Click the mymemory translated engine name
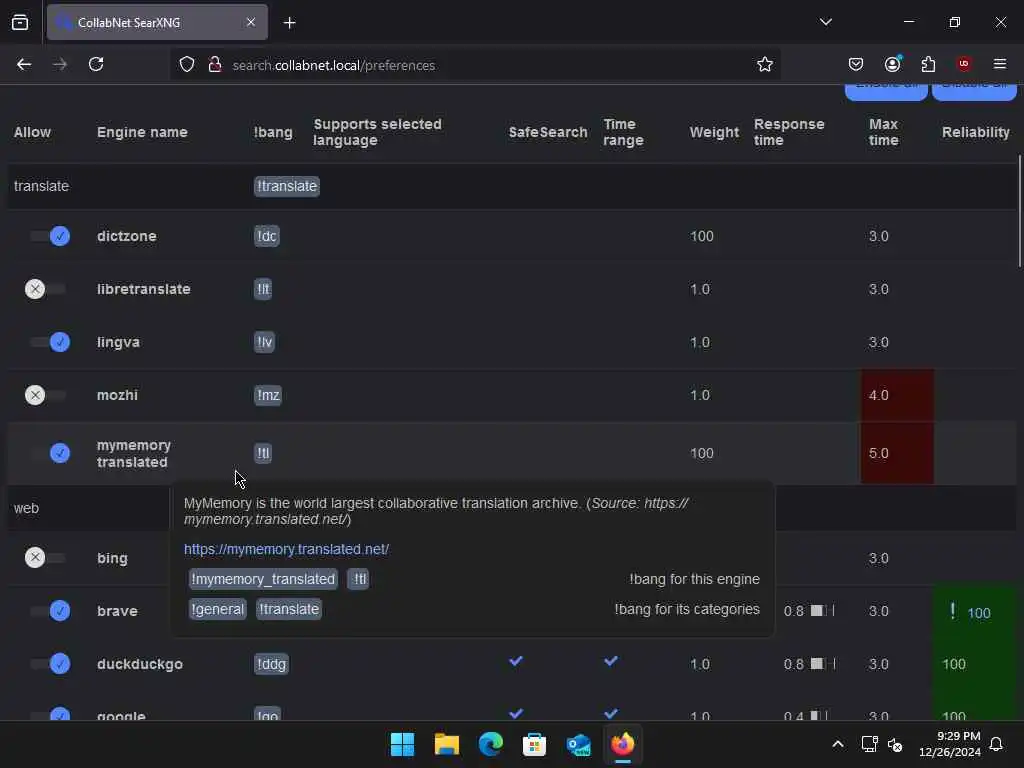Screen dimensions: 1024x768 click(x=134, y=453)
